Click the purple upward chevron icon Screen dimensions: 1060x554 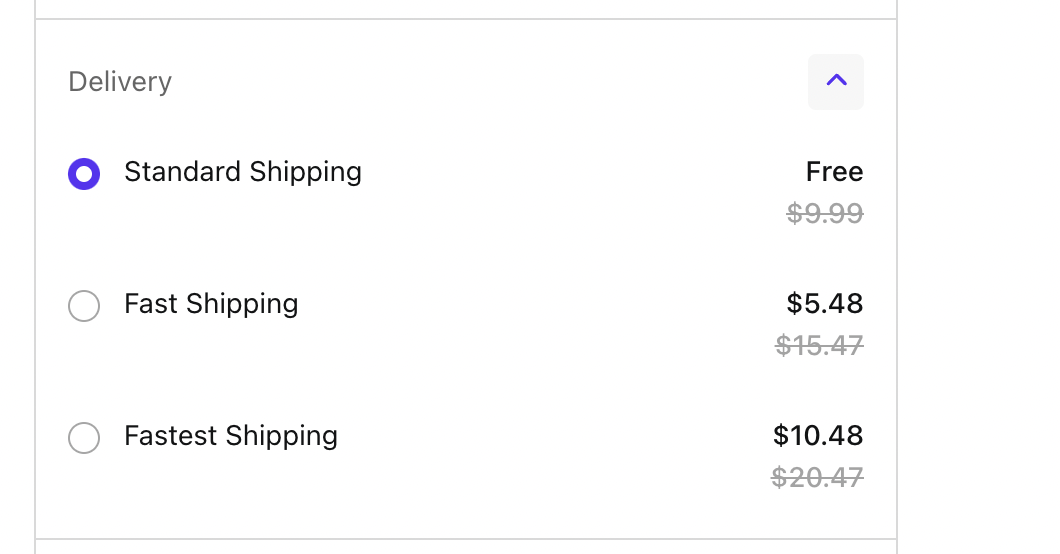[x=836, y=81]
